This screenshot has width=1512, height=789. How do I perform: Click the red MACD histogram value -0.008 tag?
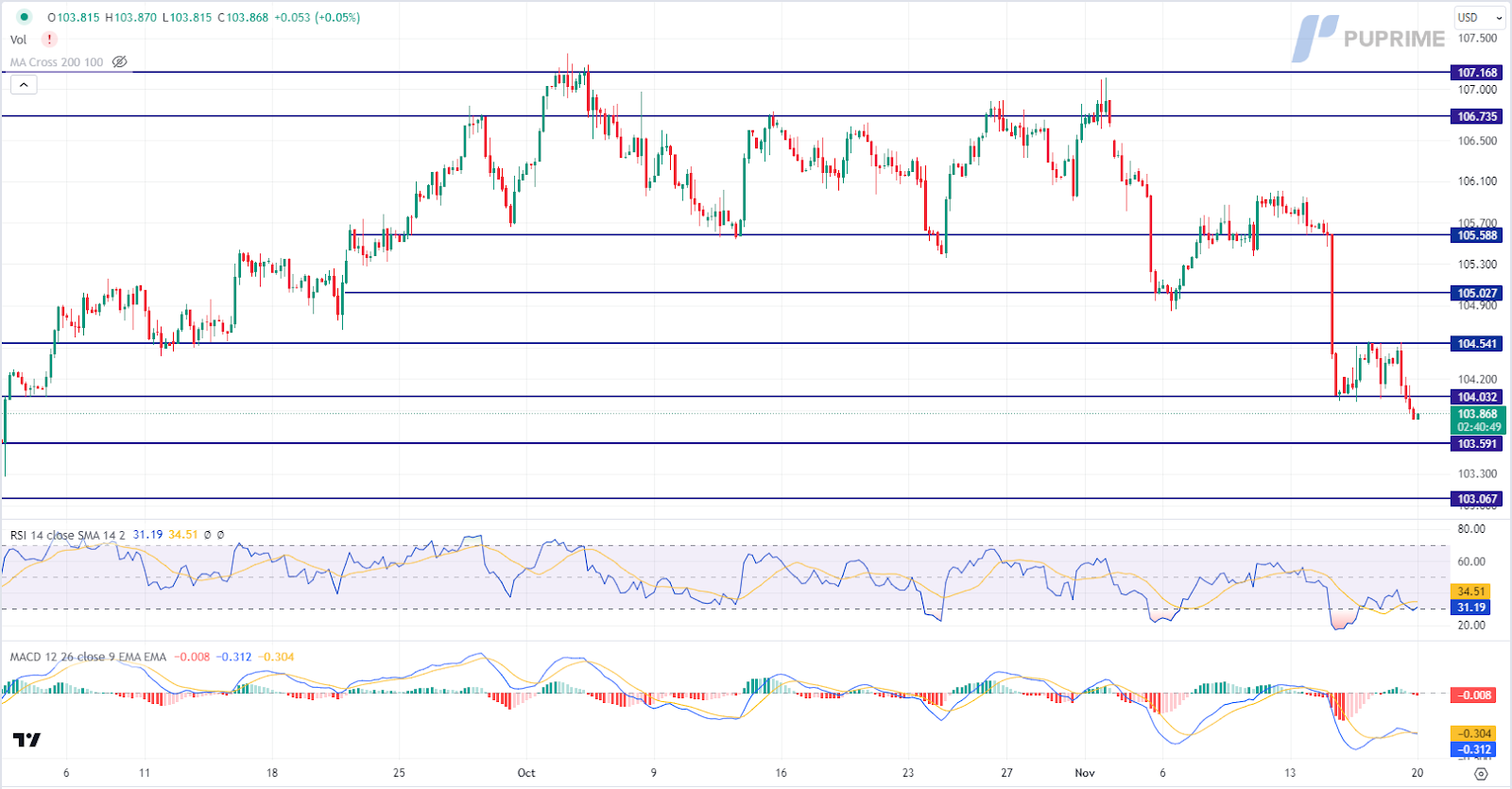(1475, 695)
